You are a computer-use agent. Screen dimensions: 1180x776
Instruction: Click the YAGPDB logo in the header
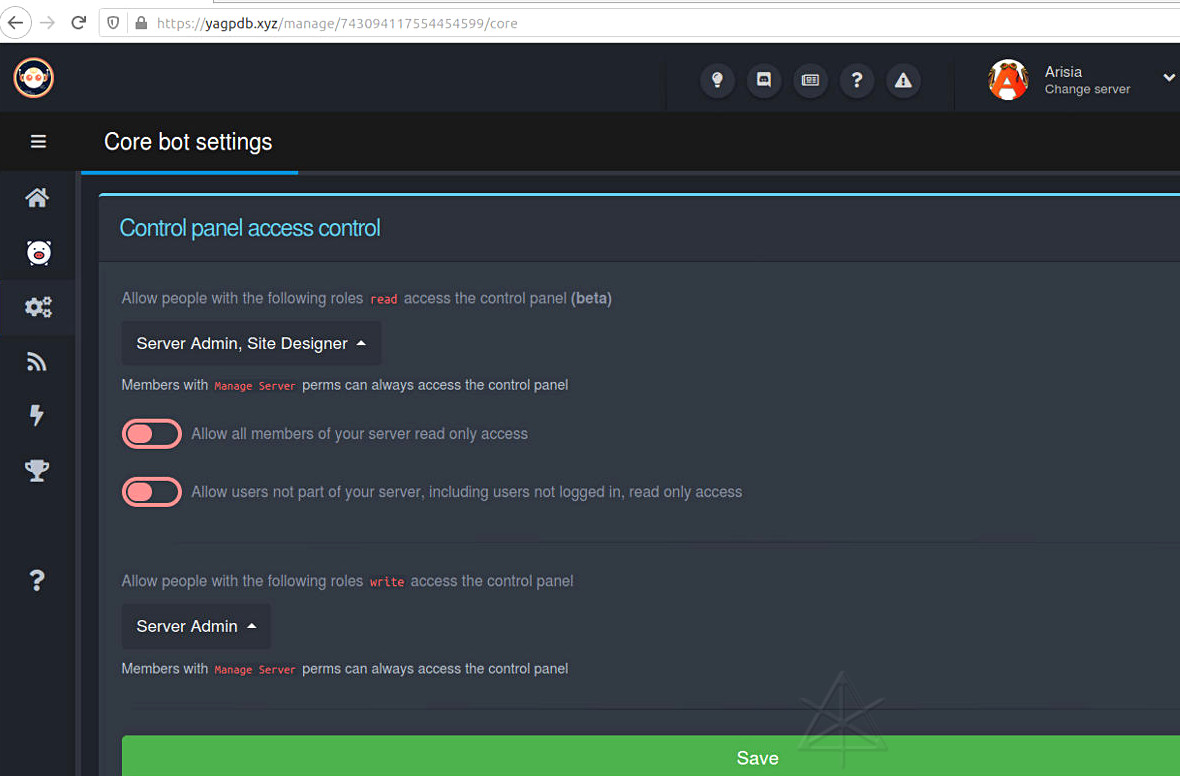click(x=33, y=78)
